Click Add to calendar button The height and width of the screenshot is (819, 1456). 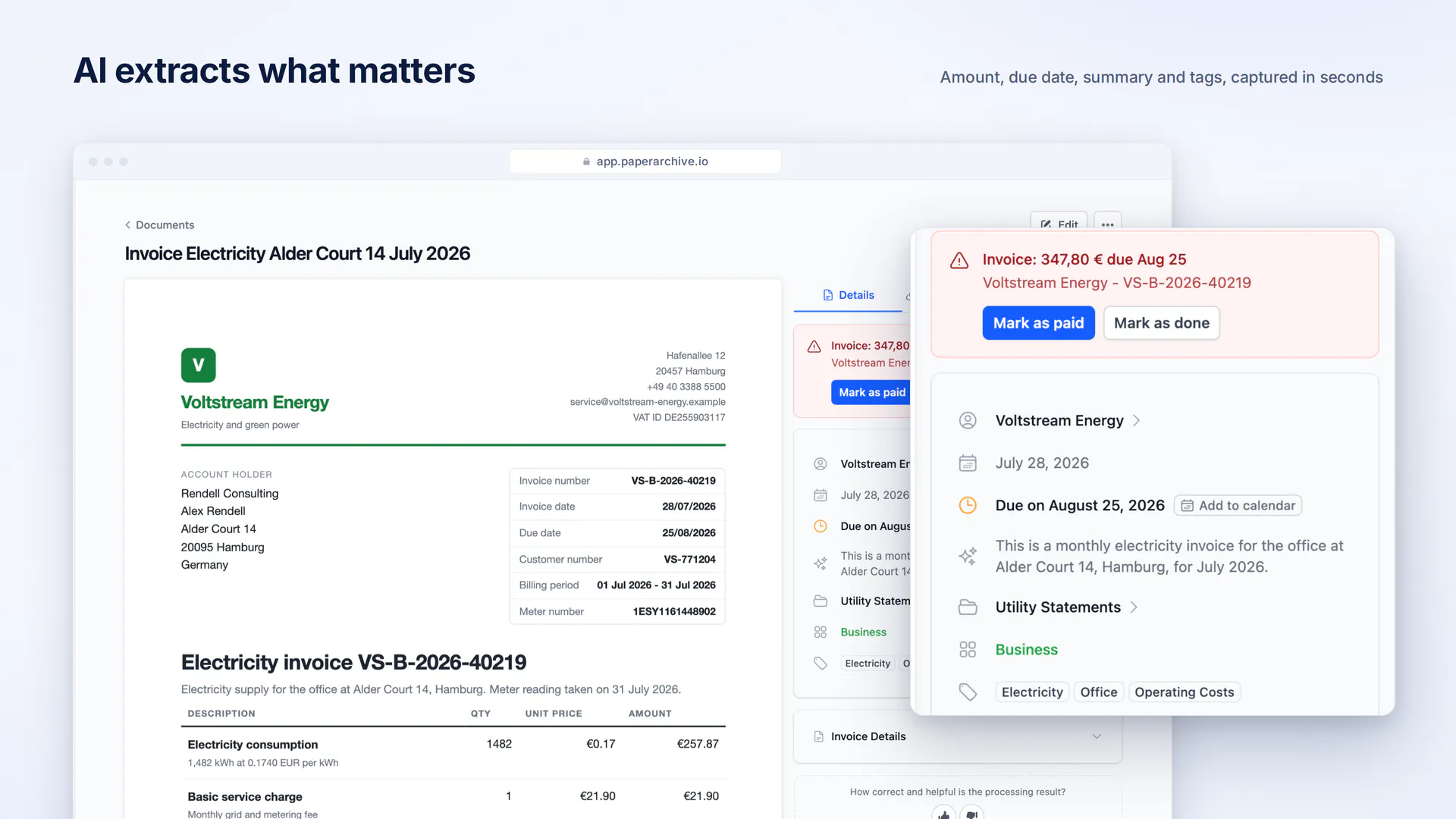tap(1238, 506)
